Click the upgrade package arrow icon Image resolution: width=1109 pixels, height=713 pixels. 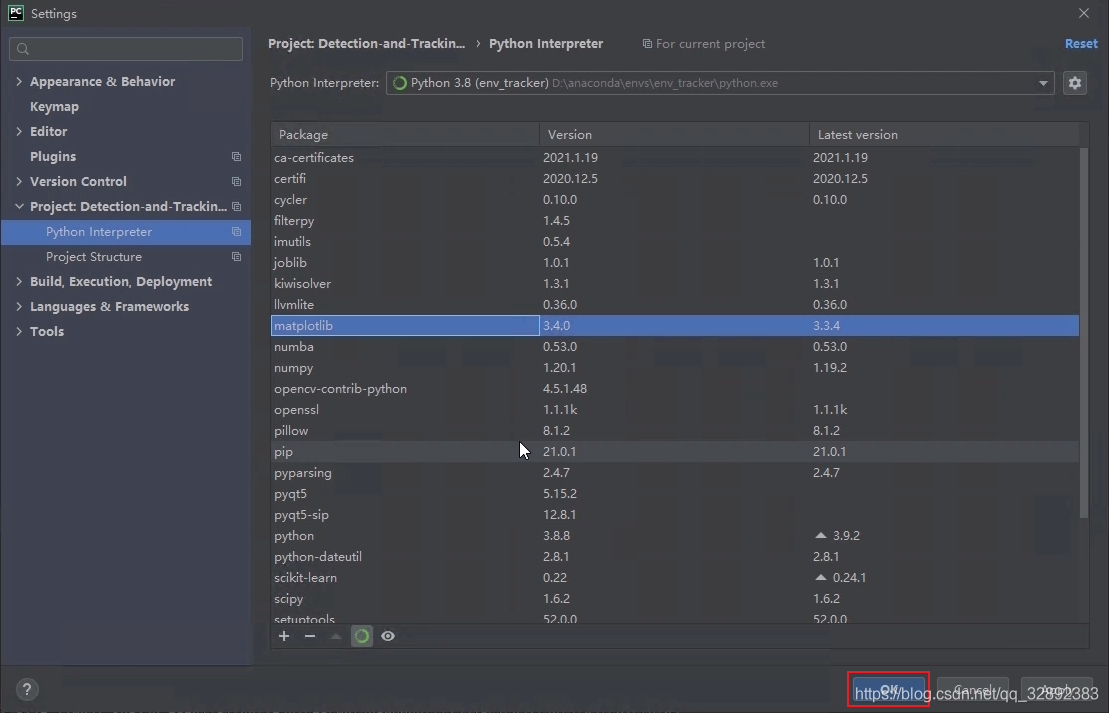(336, 636)
